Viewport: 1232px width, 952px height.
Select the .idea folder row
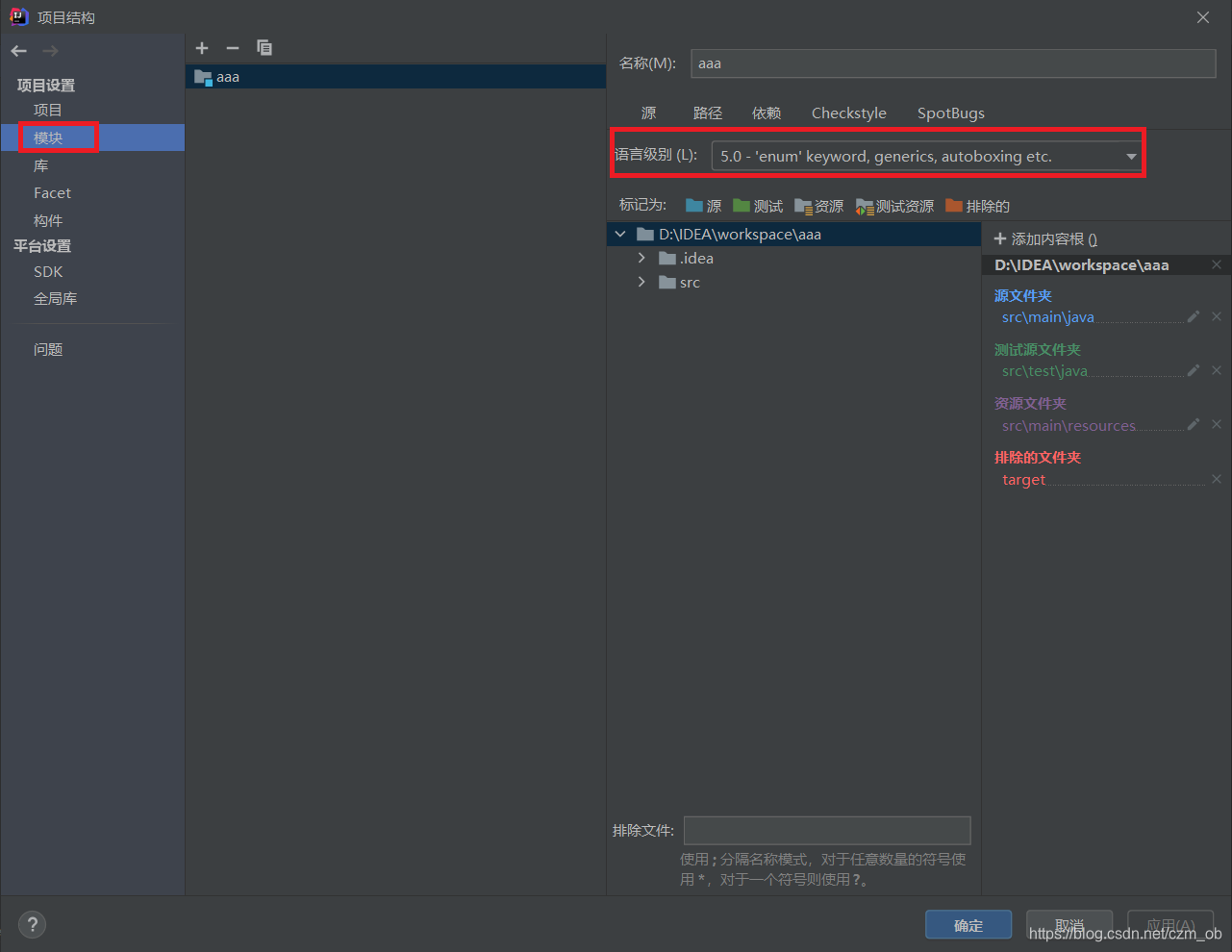793,258
